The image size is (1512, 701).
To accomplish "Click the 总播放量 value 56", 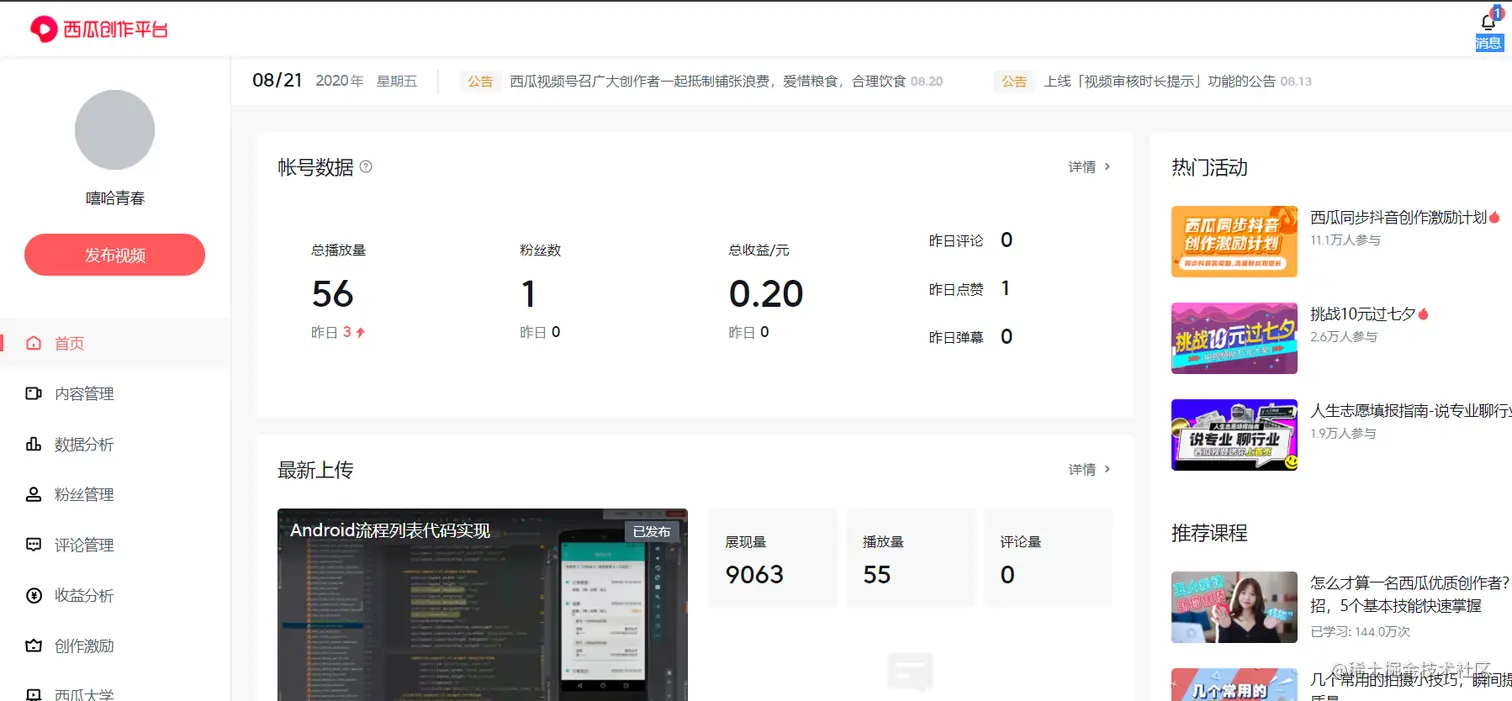I will [332, 294].
